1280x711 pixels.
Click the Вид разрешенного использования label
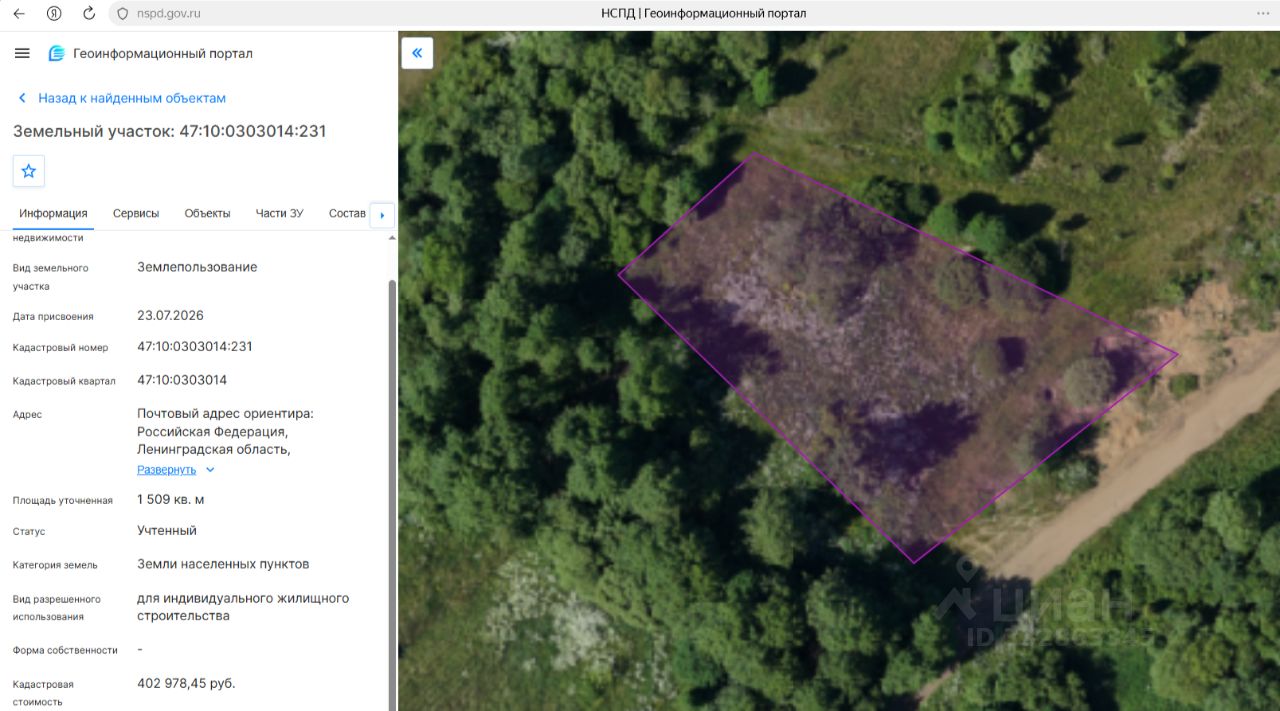click(x=56, y=608)
